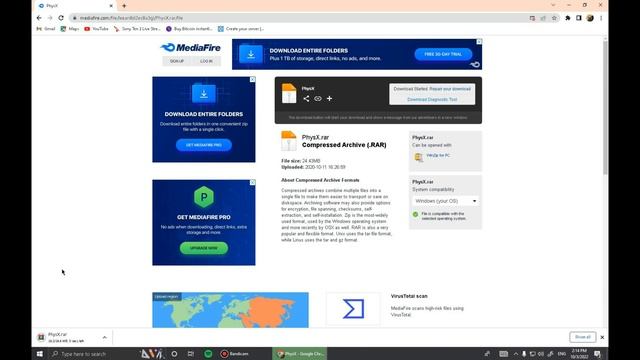The height and width of the screenshot is (360, 640).
Task: Click Repair your download link
Action: pos(450,89)
